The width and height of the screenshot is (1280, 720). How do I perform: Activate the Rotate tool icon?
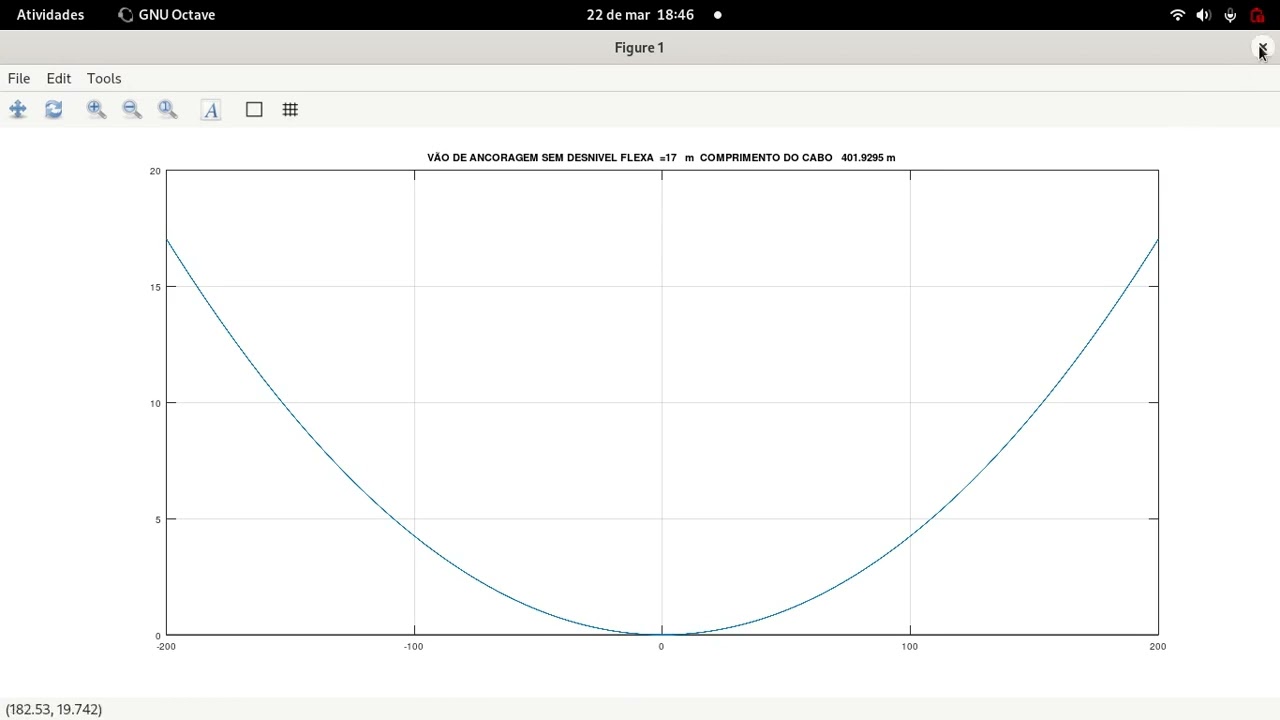54,110
